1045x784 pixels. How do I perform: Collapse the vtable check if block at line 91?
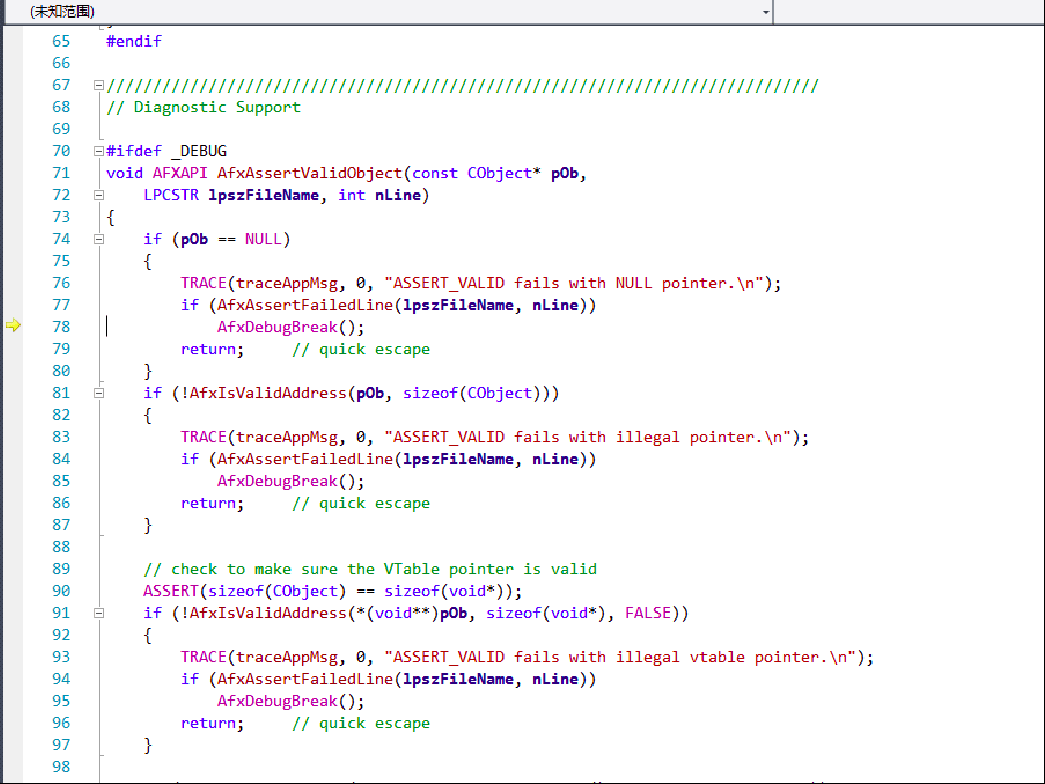click(x=98, y=613)
